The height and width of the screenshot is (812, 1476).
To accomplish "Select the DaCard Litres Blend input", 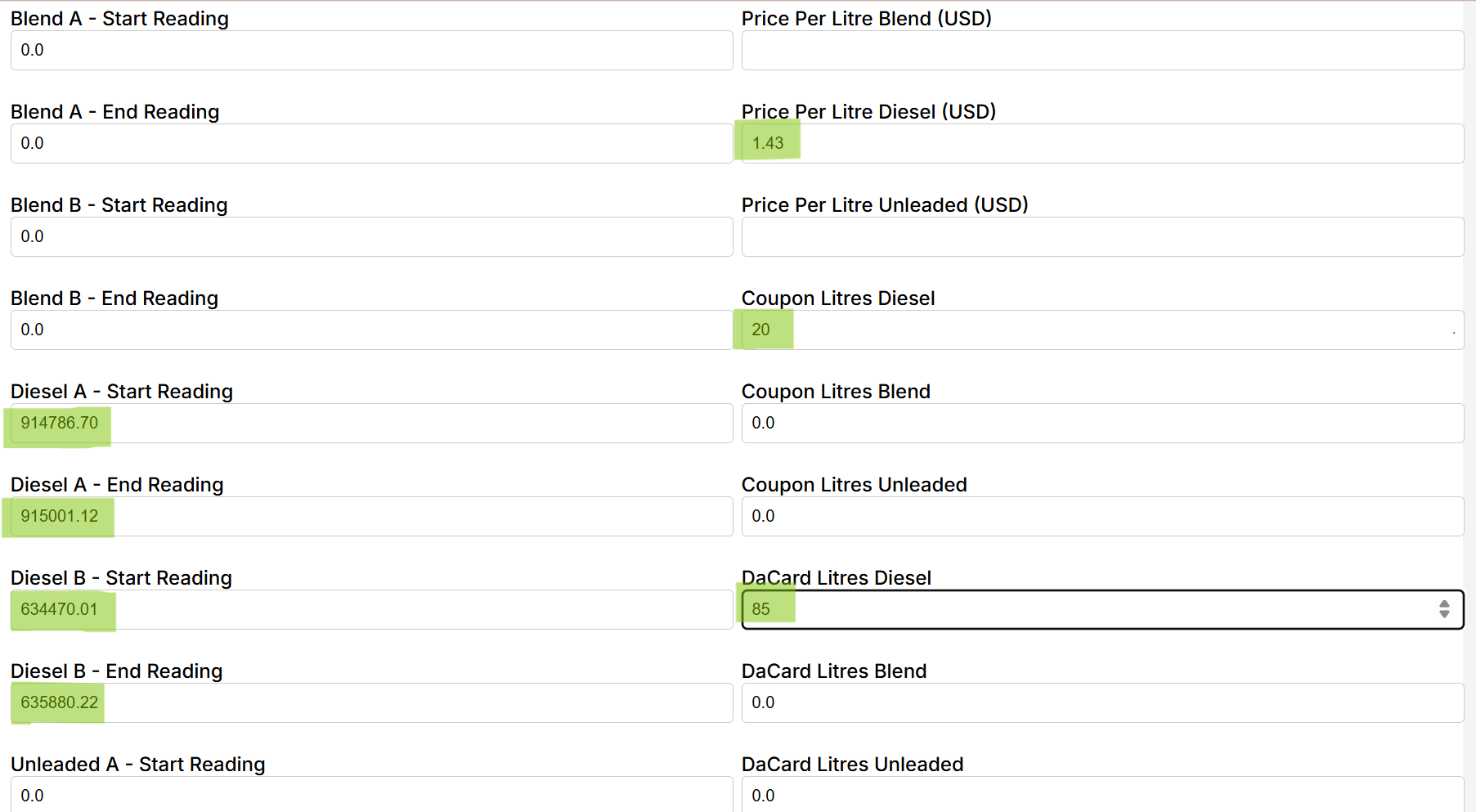I will pyautogui.click(x=1102, y=703).
